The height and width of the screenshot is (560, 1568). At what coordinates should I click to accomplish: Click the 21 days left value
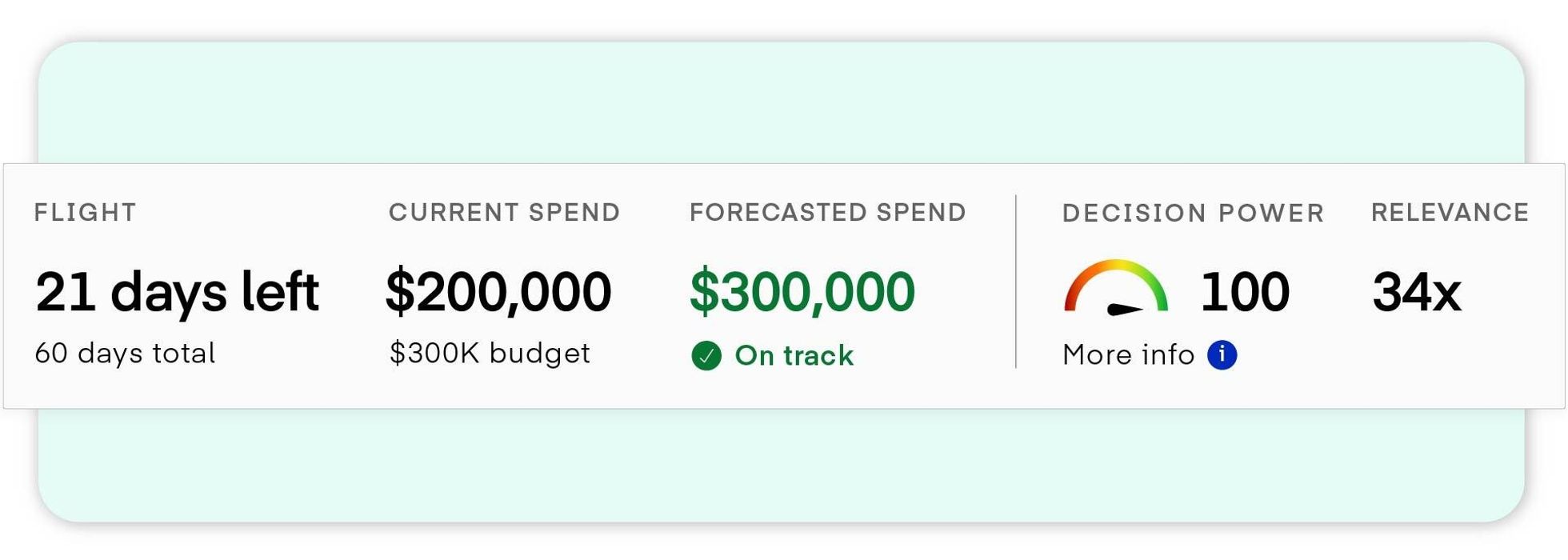point(178,290)
